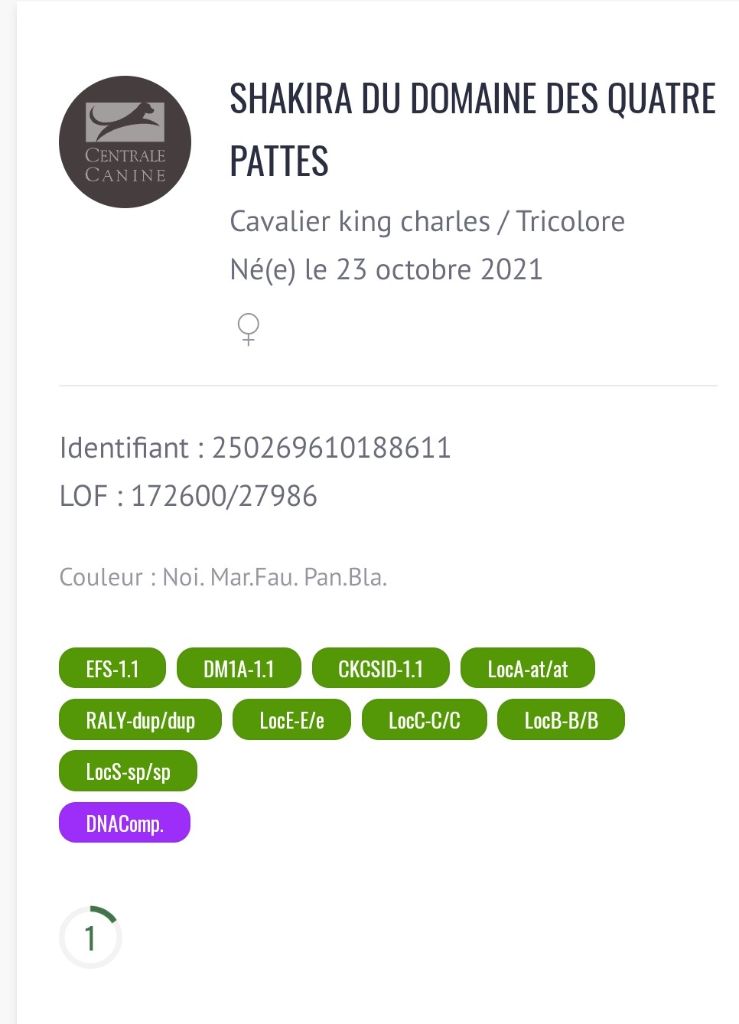Viewport: 739px width, 1024px height.
Task: Click the circular progress indicator showing 1
Action: click(x=90, y=938)
